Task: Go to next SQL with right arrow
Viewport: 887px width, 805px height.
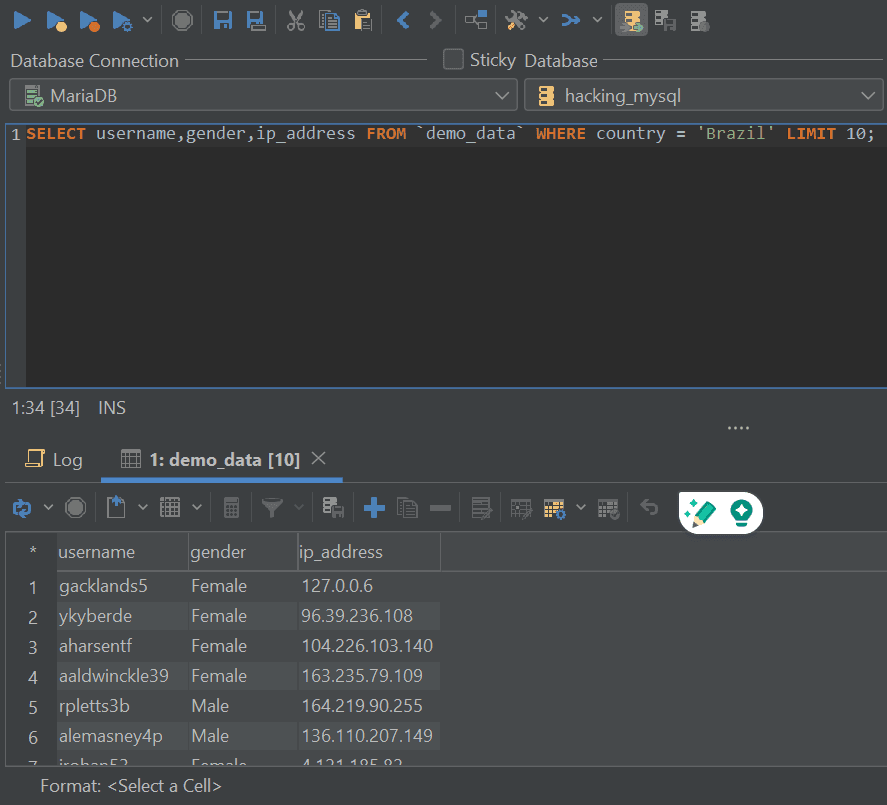Action: [x=435, y=20]
